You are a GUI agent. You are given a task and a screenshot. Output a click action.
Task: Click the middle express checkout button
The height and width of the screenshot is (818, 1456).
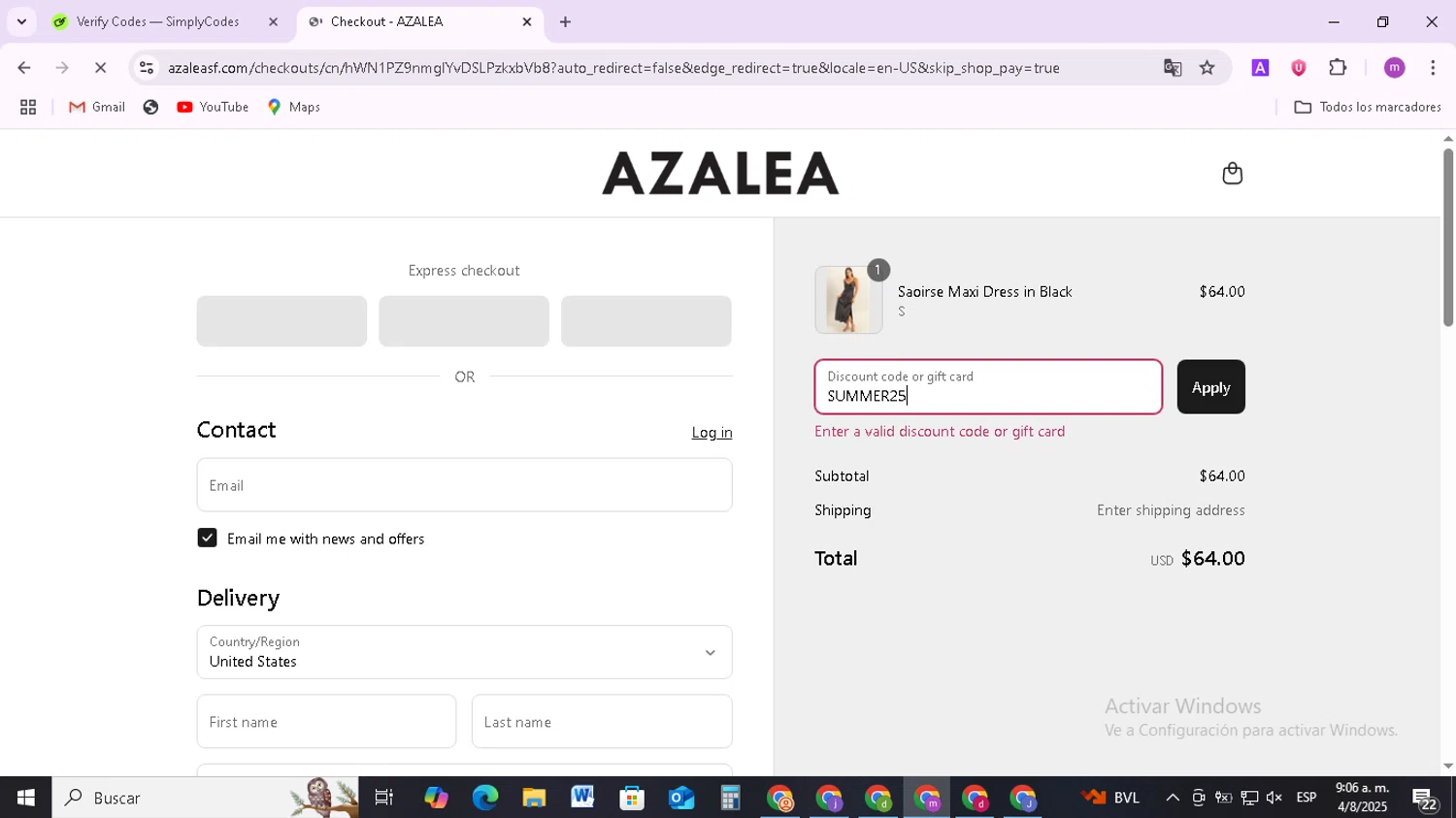click(464, 321)
